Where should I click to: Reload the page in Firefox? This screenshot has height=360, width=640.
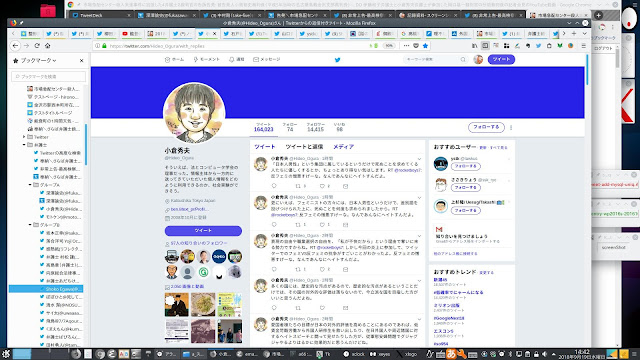click(x=37, y=46)
